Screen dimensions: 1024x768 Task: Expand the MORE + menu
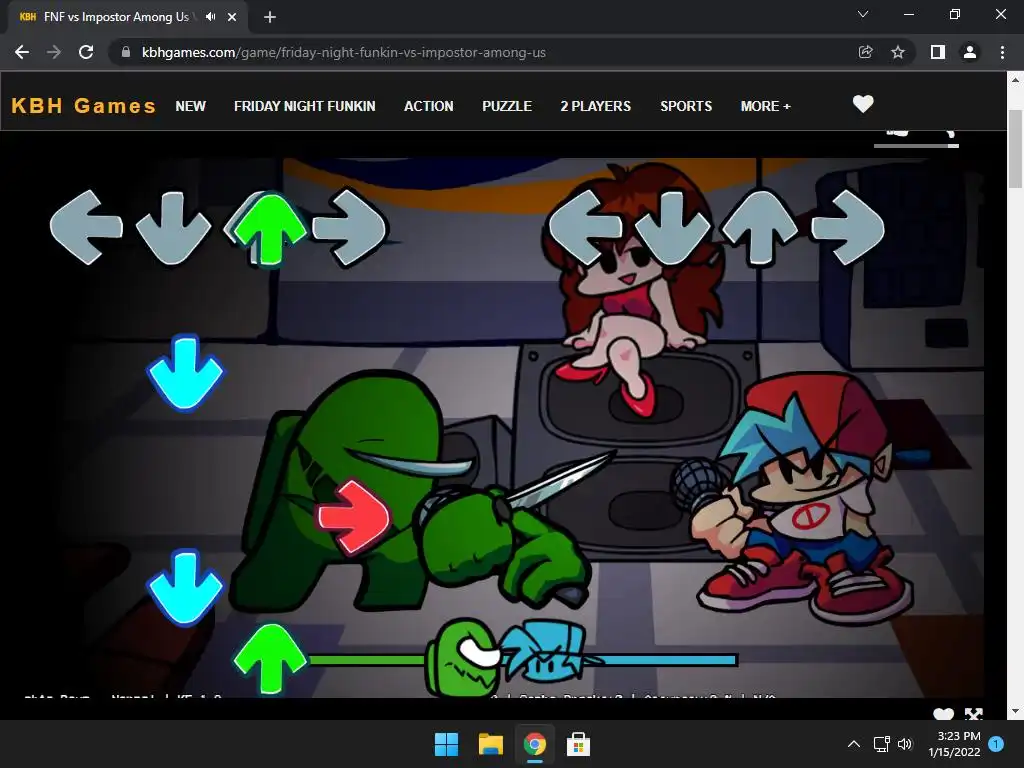(765, 106)
